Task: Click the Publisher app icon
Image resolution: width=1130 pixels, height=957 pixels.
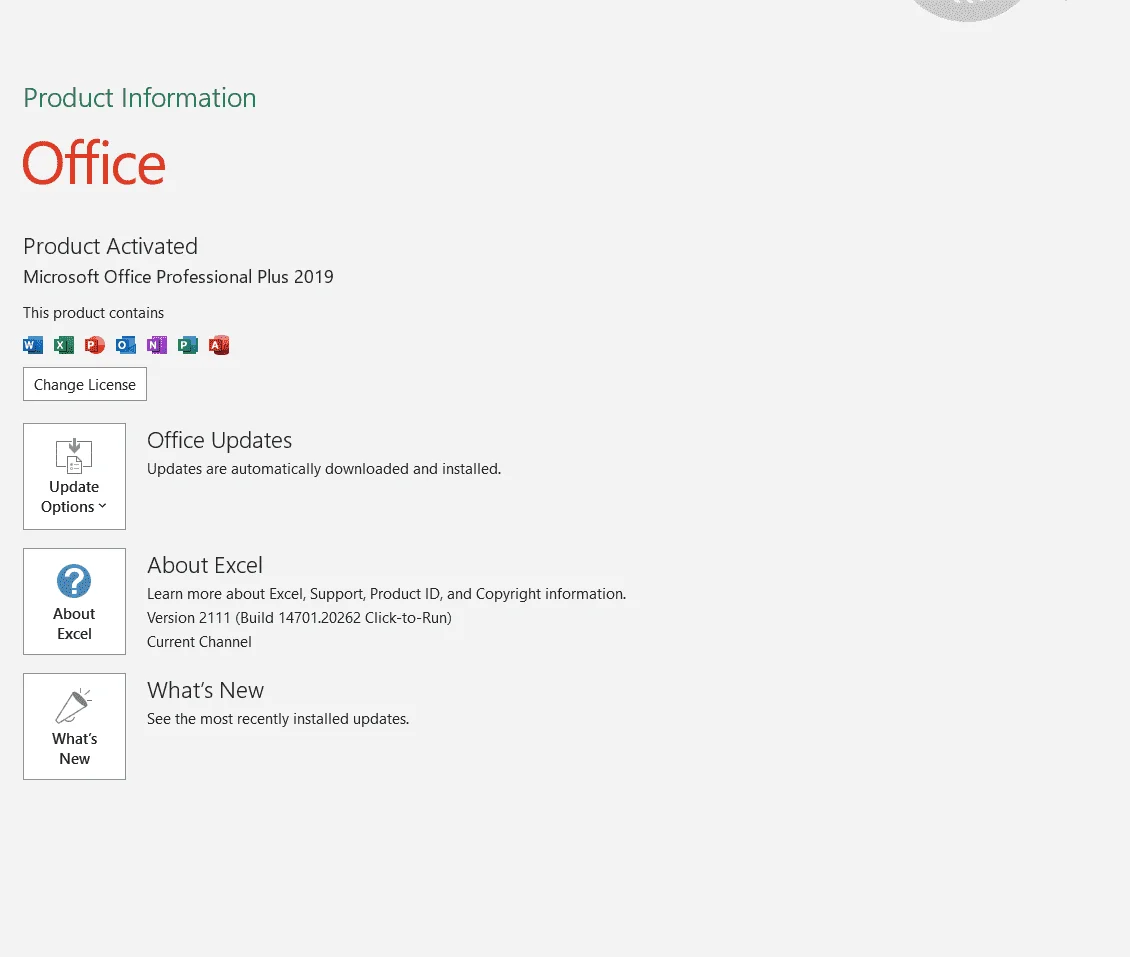Action: point(188,345)
